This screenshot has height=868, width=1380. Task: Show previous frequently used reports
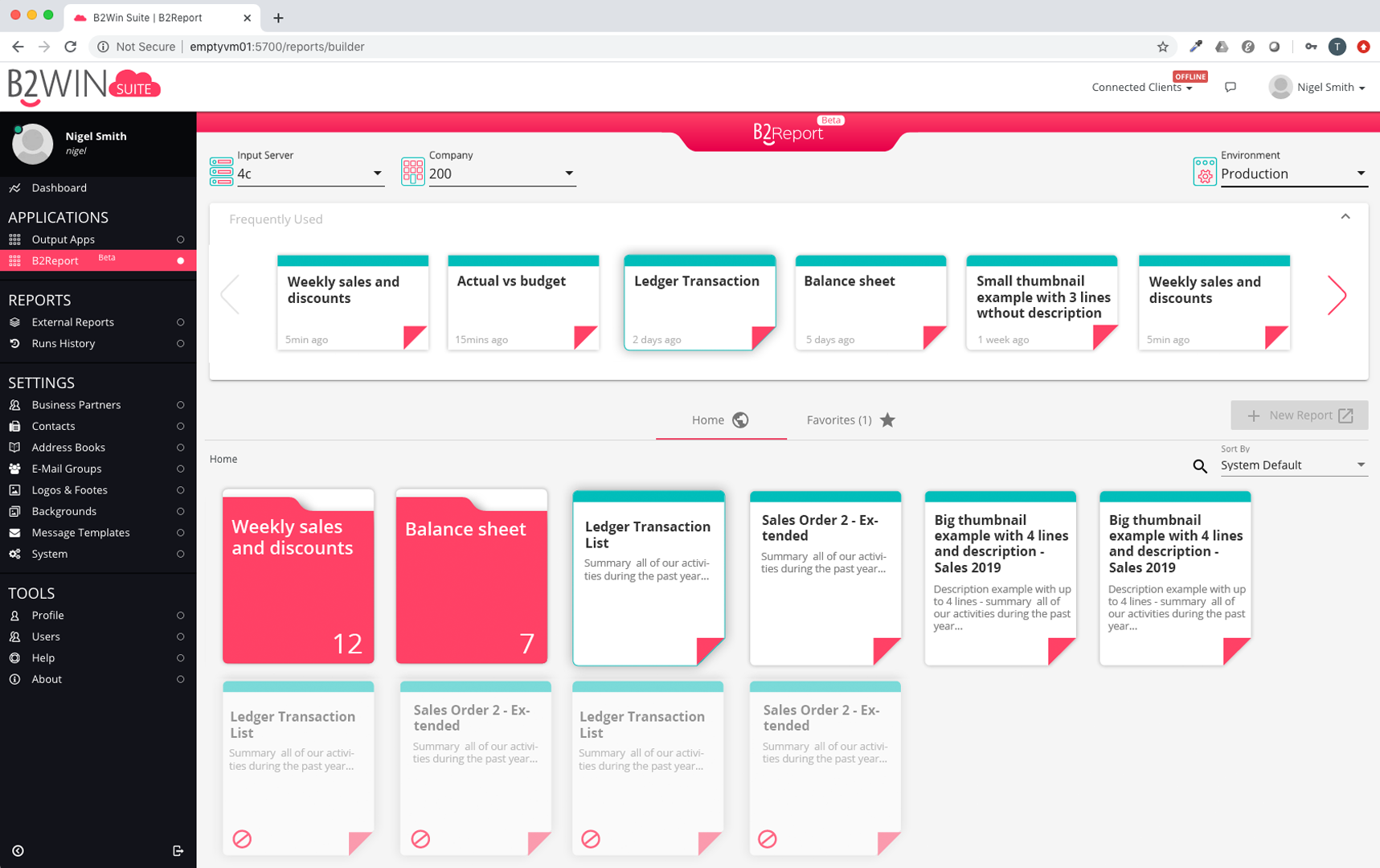click(x=230, y=296)
